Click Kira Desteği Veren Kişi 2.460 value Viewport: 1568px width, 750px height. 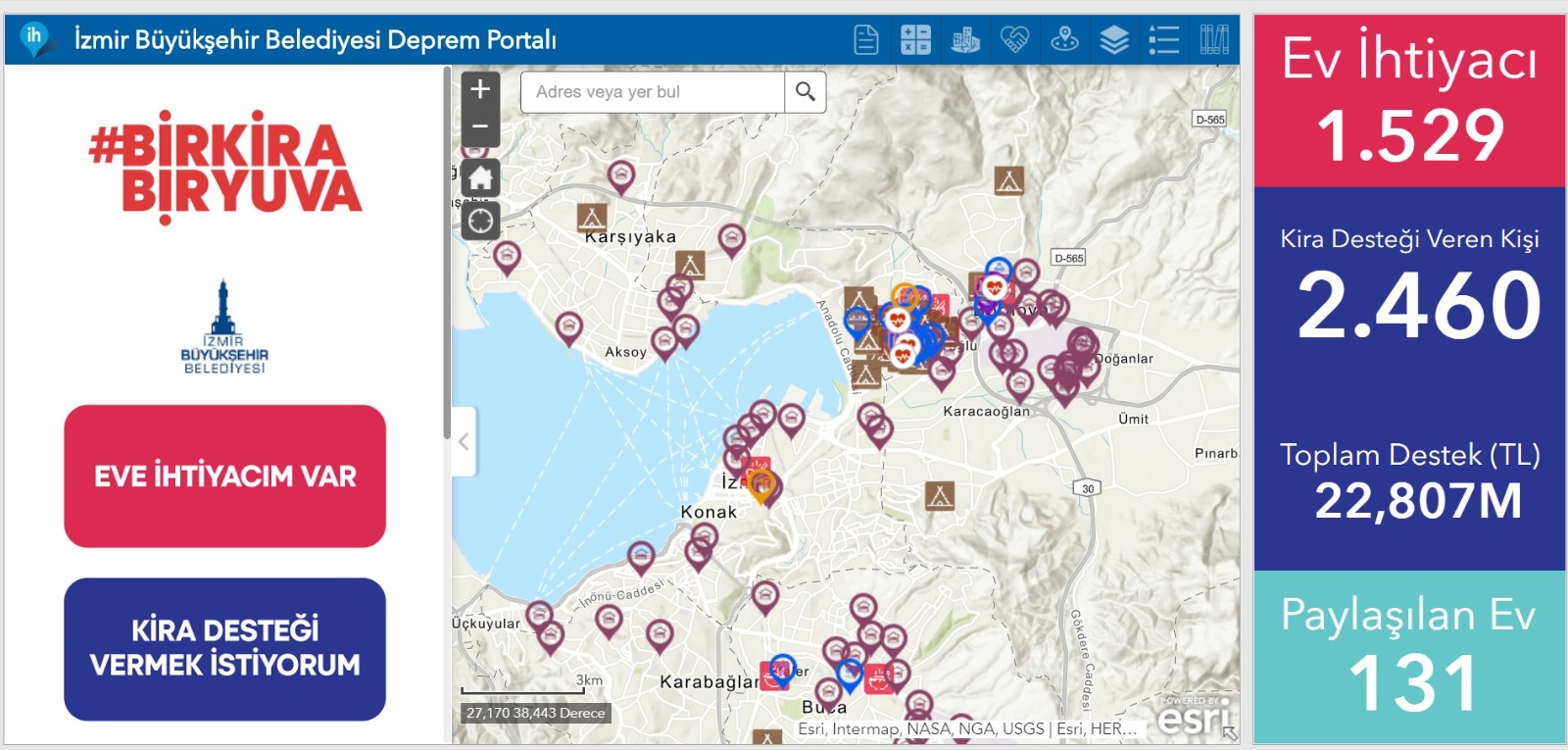(1419, 306)
